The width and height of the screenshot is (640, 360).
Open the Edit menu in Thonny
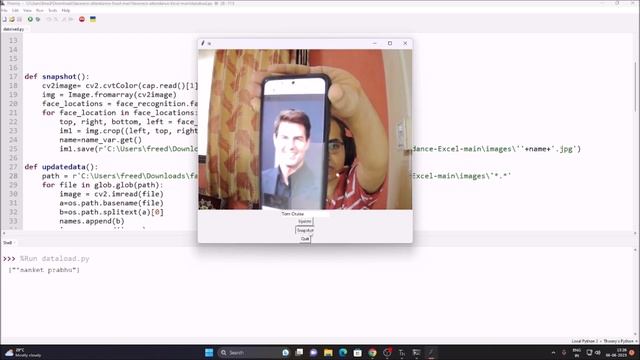pyautogui.click(x=15, y=10)
